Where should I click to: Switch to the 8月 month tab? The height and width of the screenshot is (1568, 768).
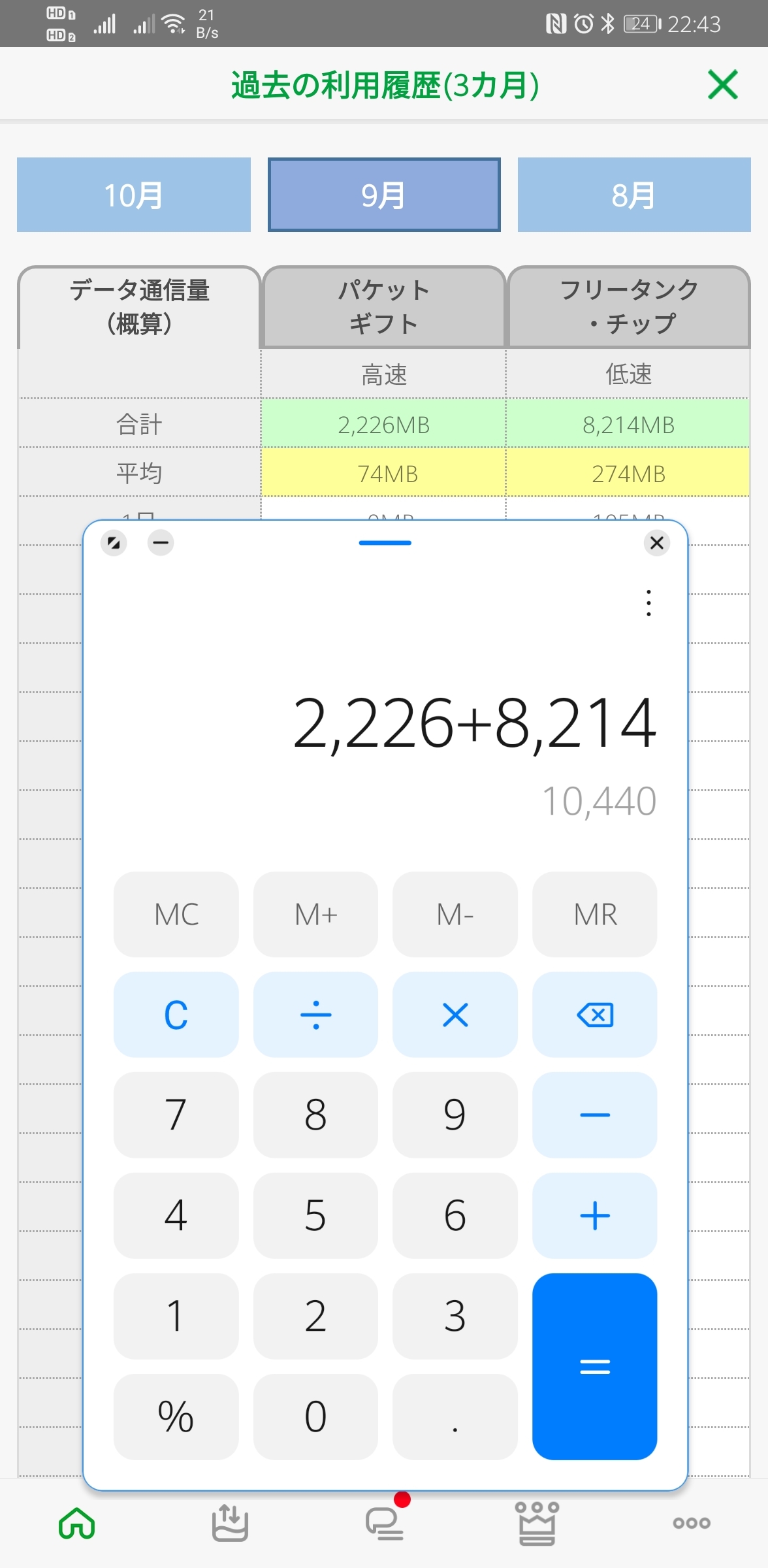[x=633, y=195]
